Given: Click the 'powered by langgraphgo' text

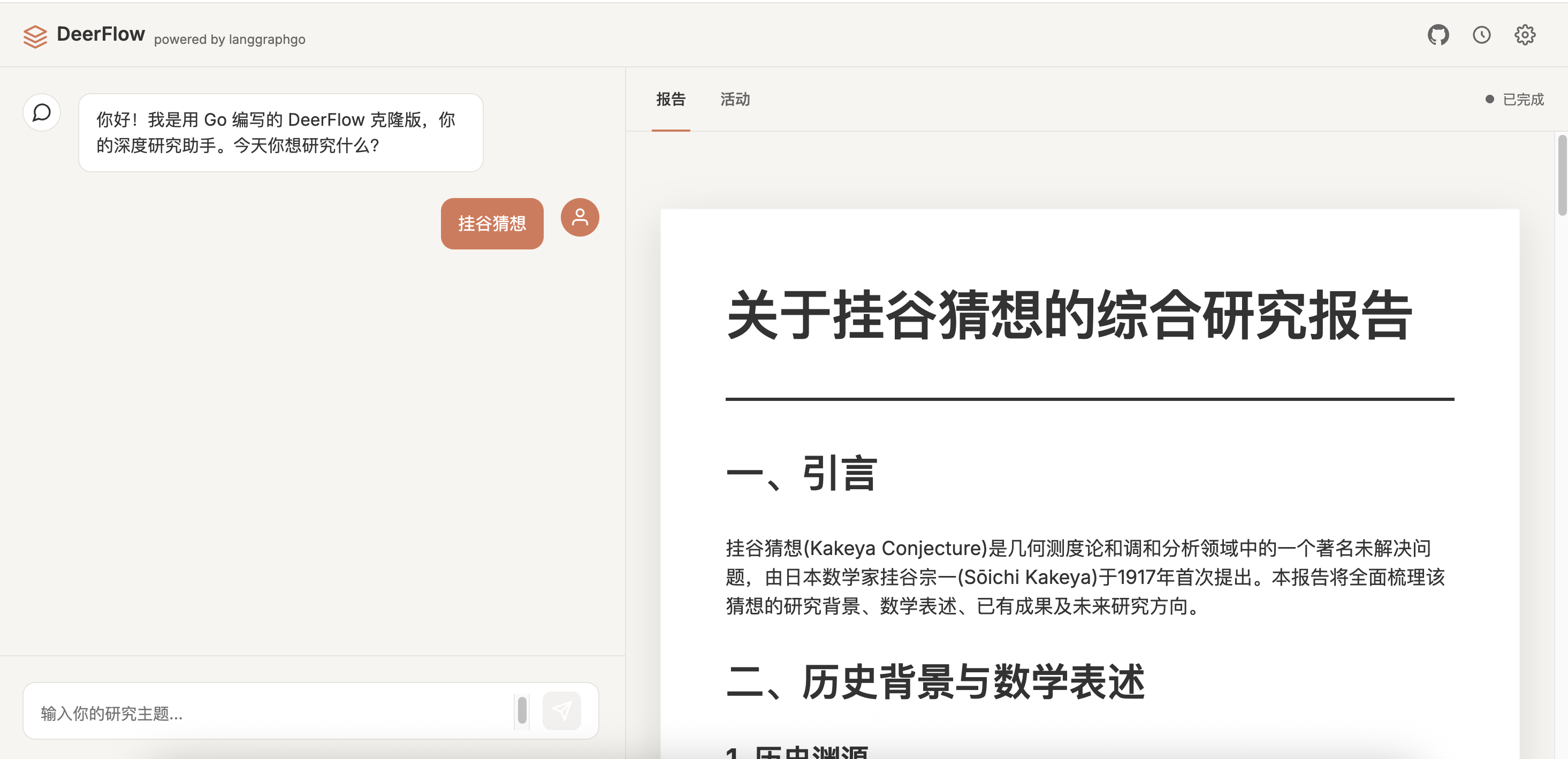Looking at the screenshot, I should [x=230, y=40].
